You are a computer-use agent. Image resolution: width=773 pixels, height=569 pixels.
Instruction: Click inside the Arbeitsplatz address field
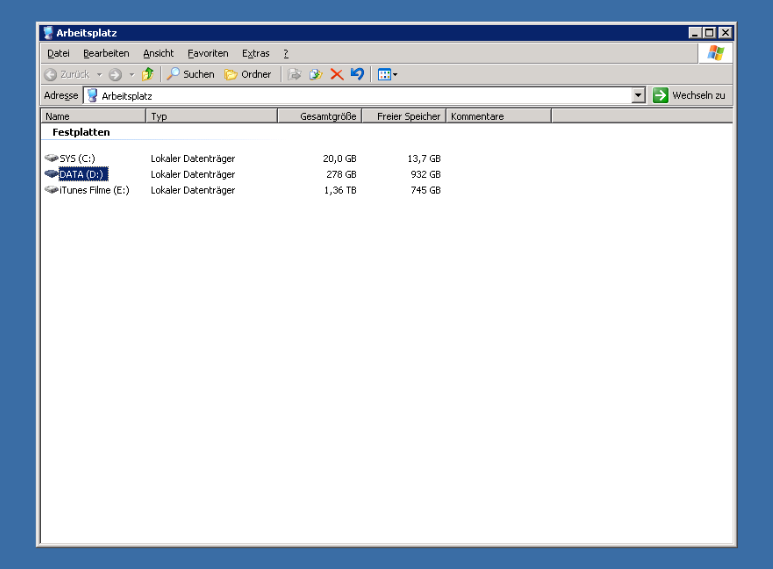(x=360, y=95)
